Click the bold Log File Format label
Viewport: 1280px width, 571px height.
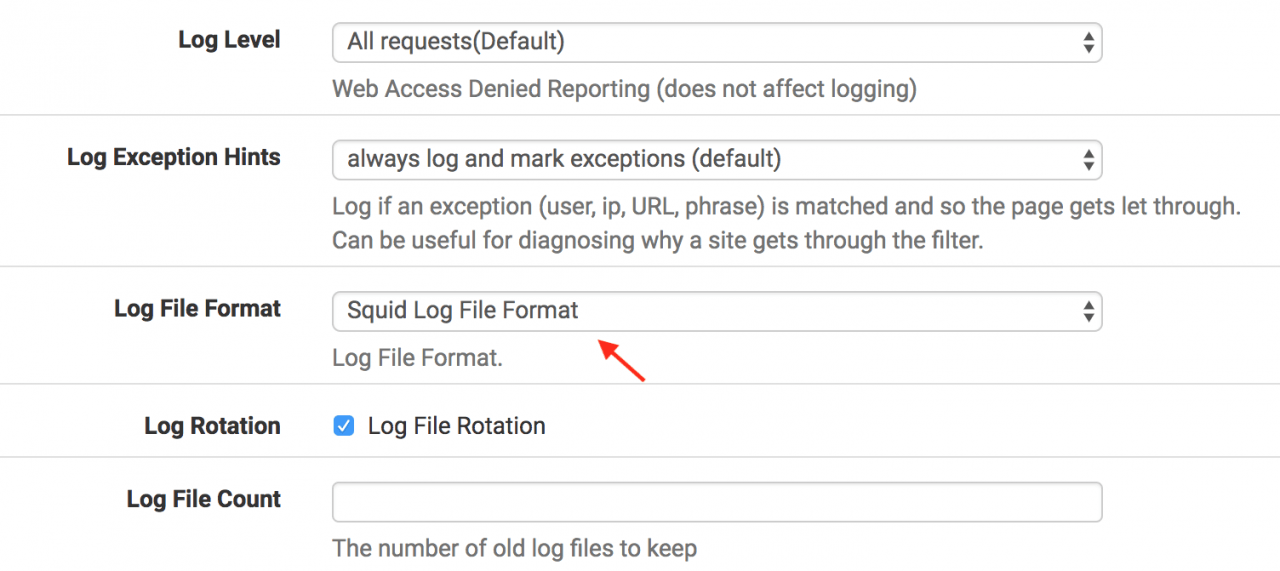point(197,308)
